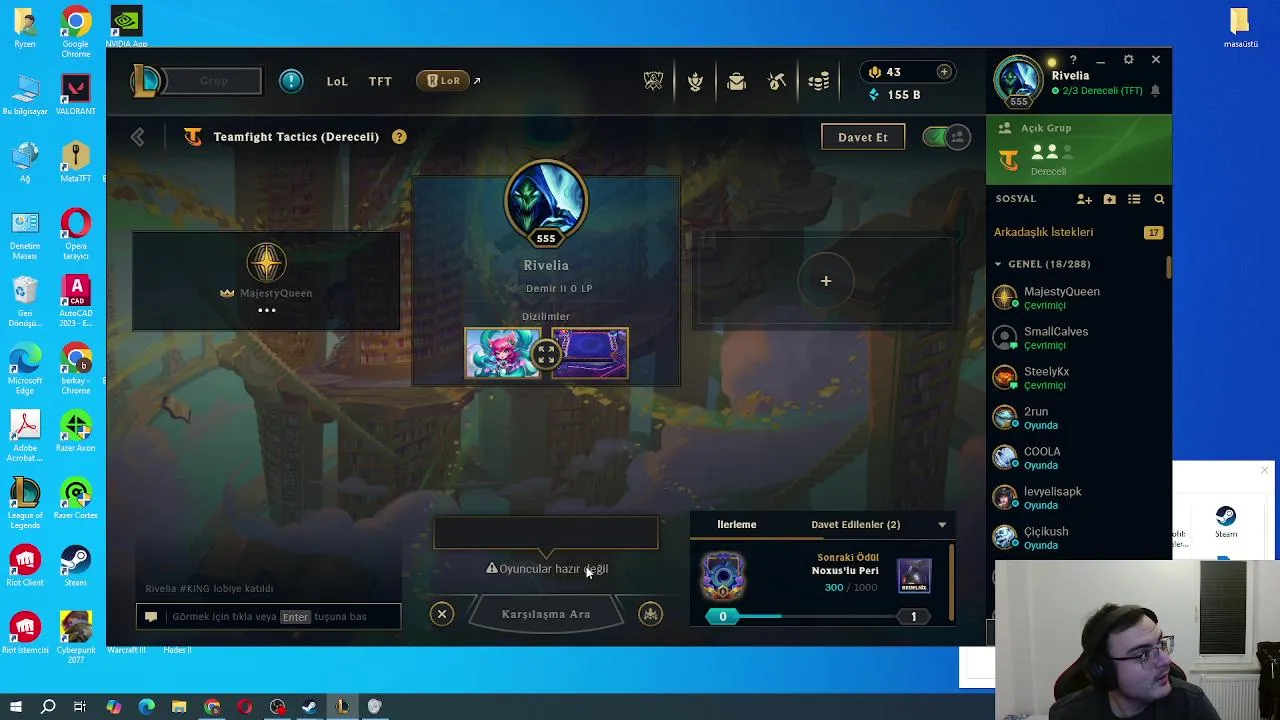Click the Noxus'lu Peri reward thumbnail
Screen dimensions: 1280x720
tap(914, 575)
